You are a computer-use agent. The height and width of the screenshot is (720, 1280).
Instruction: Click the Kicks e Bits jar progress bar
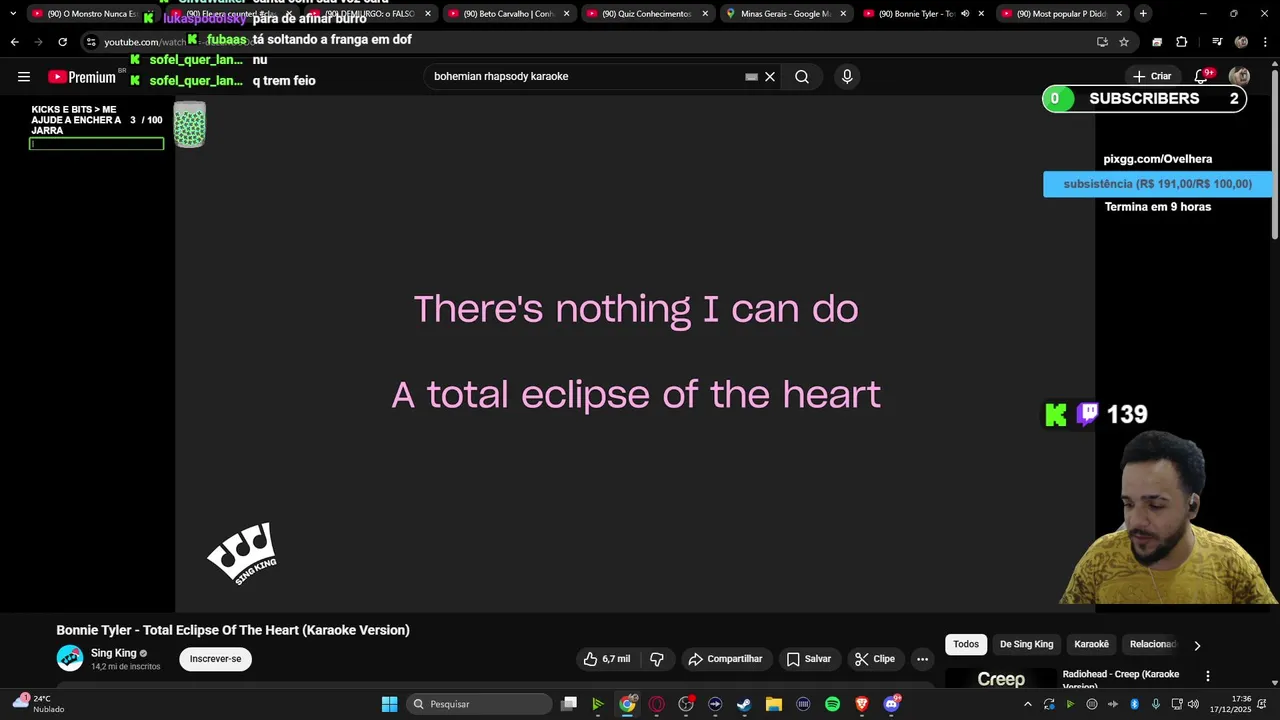pyautogui.click(x=97, y=144)
